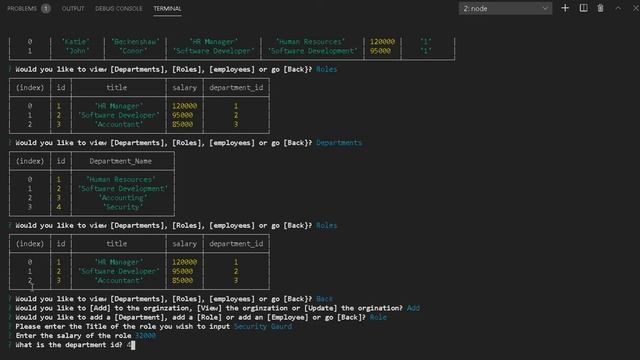Screen dimensions: 640x360
Task: Click 'Enter the salary of the role' prompt
Action: pyautogui.click(x=73, y=336)
